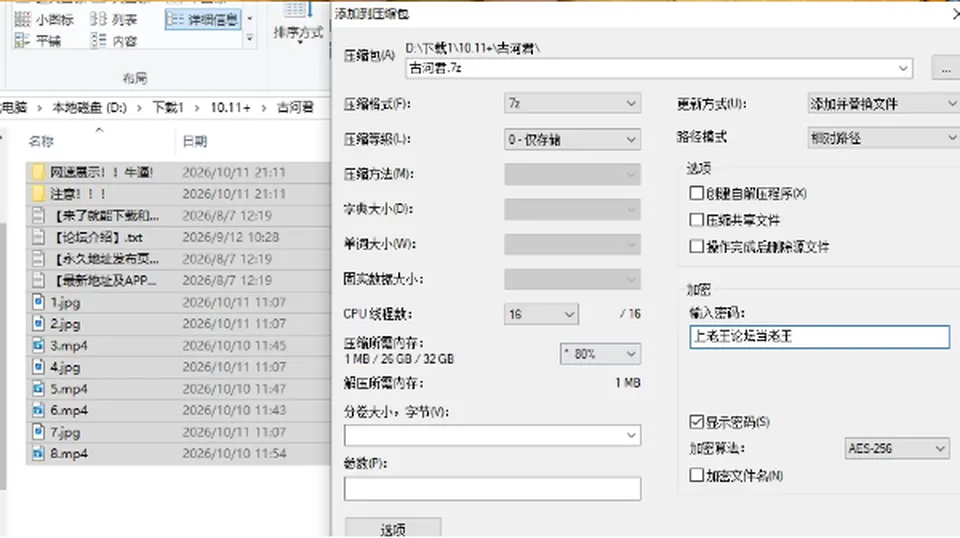Open the 压缩格式 7z dropdown

tap(572, 103)
